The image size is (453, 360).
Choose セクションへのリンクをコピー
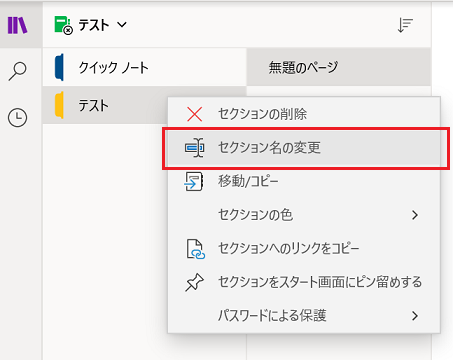click(304, 249)
